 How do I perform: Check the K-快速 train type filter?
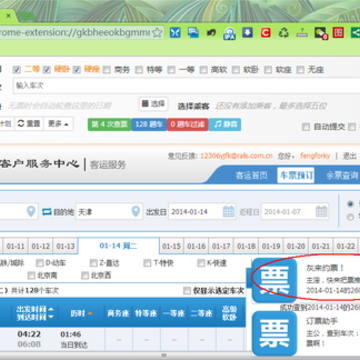pyautogui.click(x=201, y=263)
